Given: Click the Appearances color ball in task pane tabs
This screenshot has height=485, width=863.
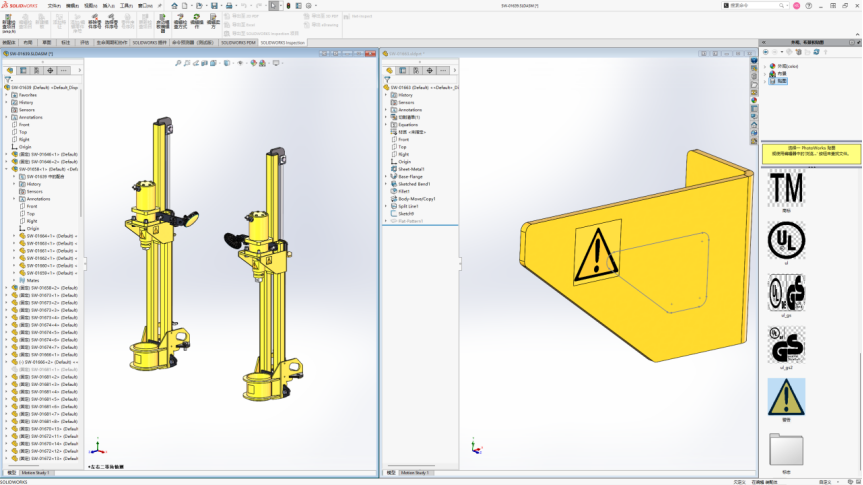Looking at the screenshot, I should tap(753, 101).
